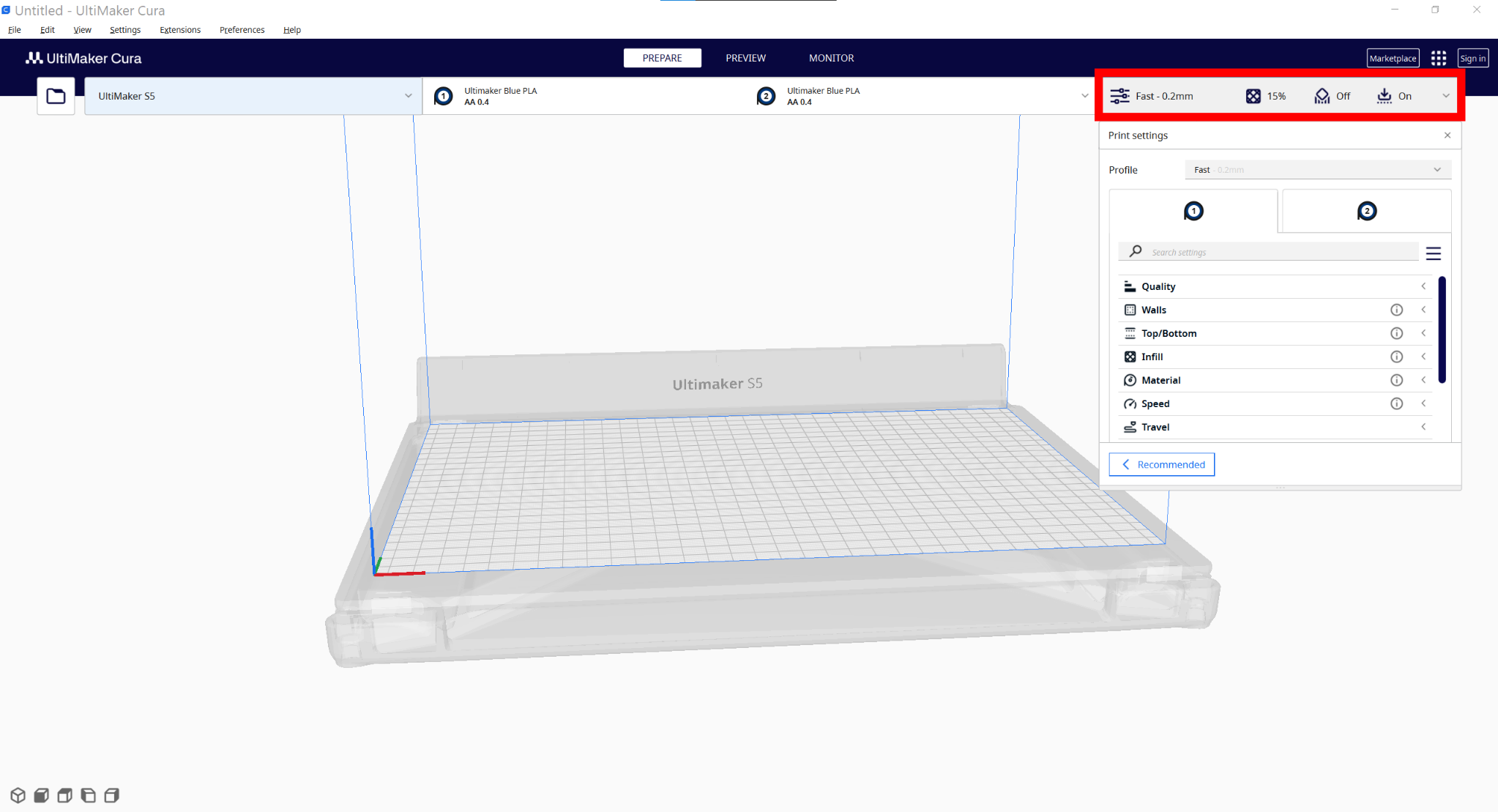The height and width of the screenshot is (812, 1498).
Task: Open the Profile Fast 0.2mm dropdown
Action: click(1317, 170)
